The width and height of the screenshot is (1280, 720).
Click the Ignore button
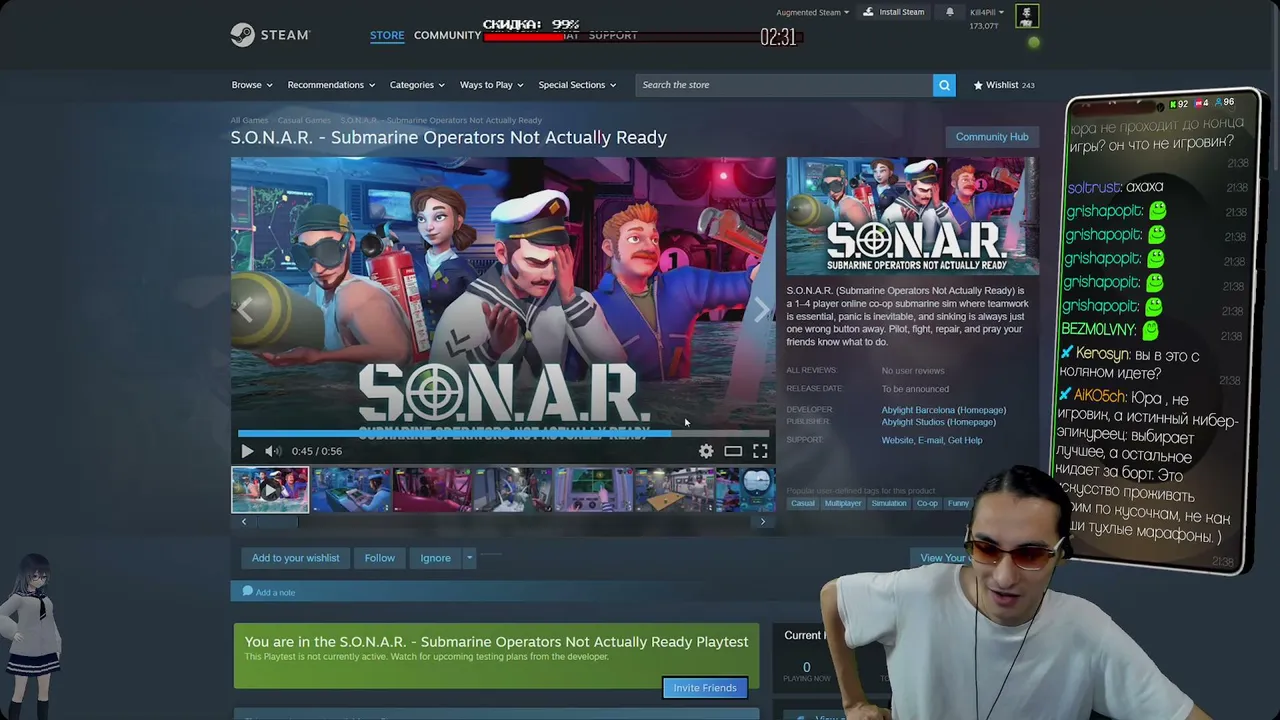click(x=435, y=558)
